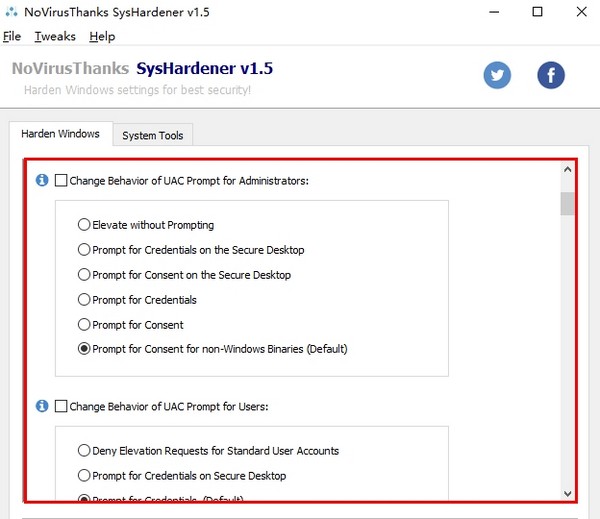This screenshot has width=600, height=519.
Task: Minimize the SysHardener window
Action: tap(494, 12)
